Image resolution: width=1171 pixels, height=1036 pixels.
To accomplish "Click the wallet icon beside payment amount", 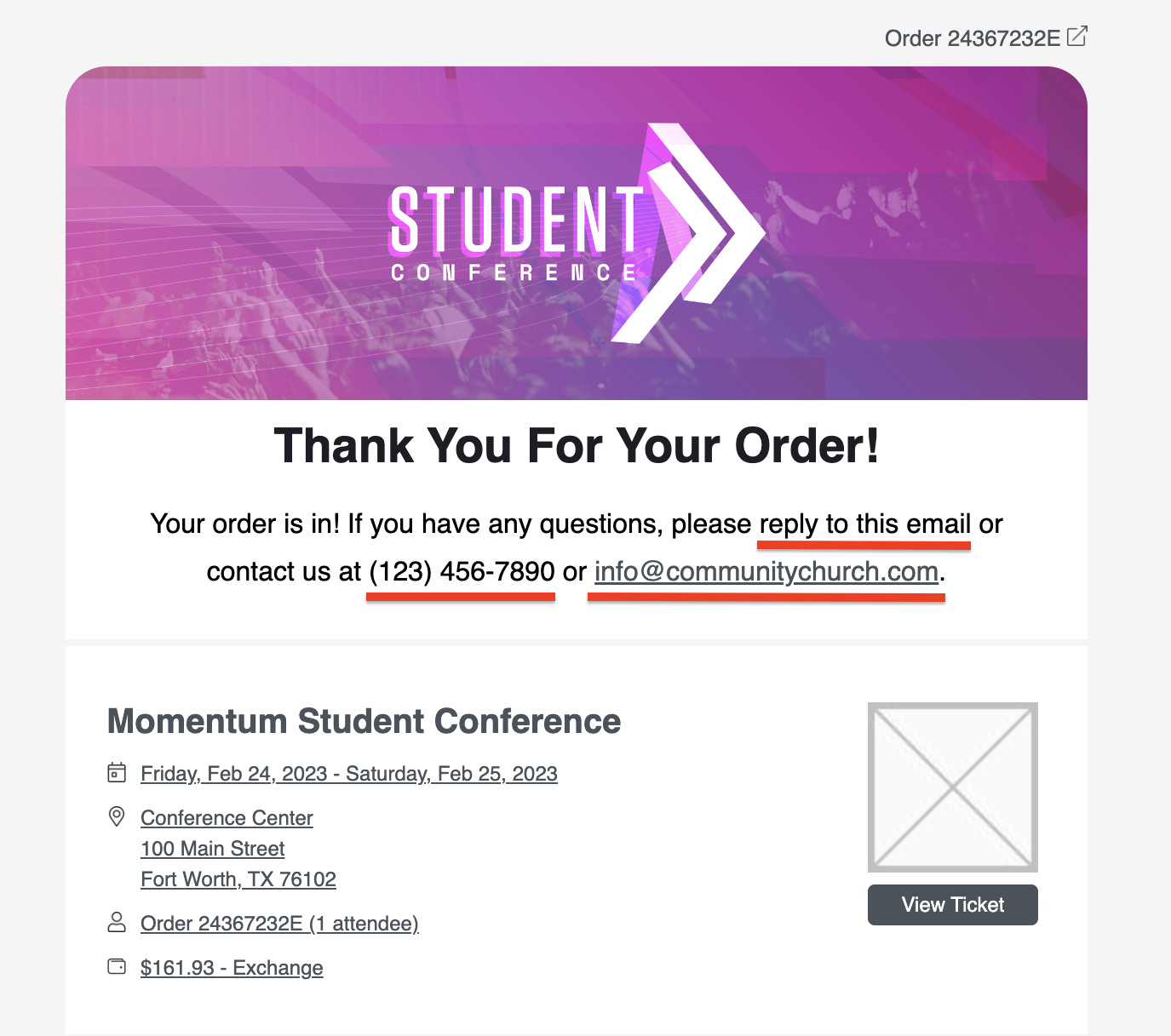I will 117,966.
